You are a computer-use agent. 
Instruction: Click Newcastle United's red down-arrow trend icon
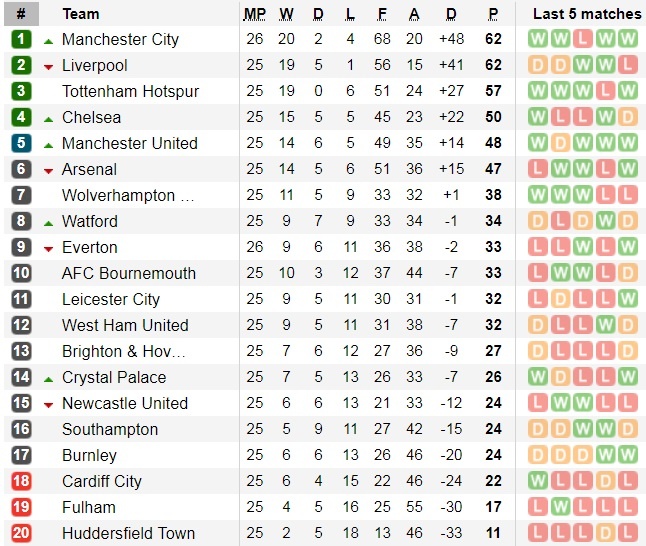click(x=48, y=404)
